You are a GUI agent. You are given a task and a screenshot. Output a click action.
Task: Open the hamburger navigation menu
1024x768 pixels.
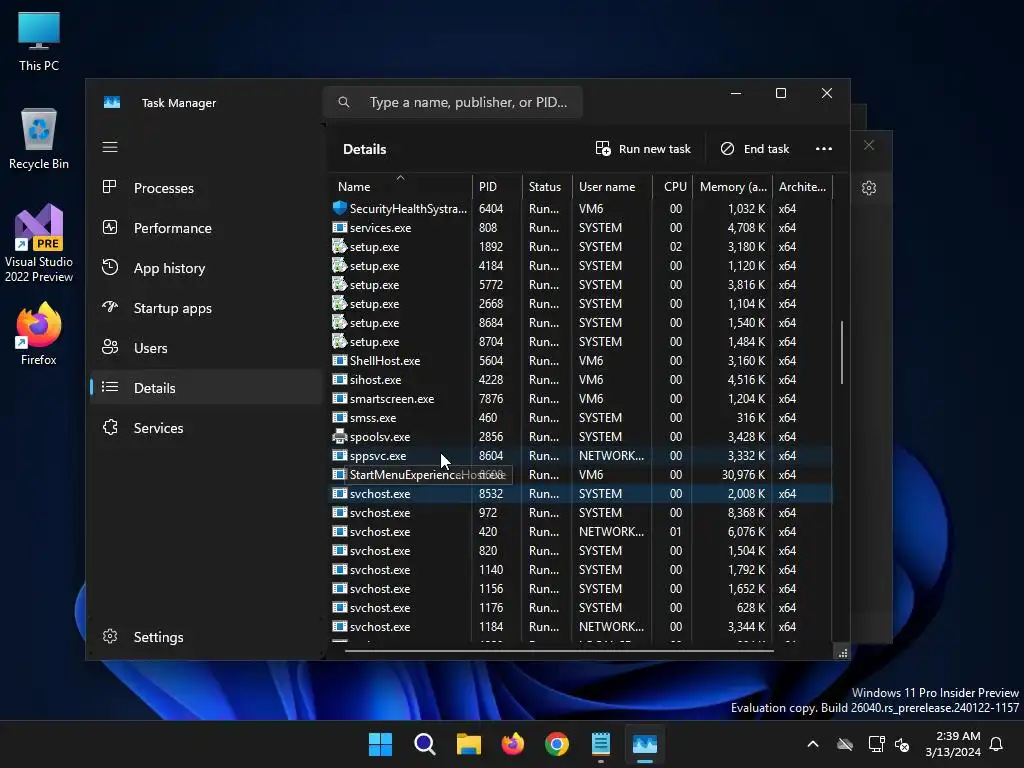[x=110, y=147]
